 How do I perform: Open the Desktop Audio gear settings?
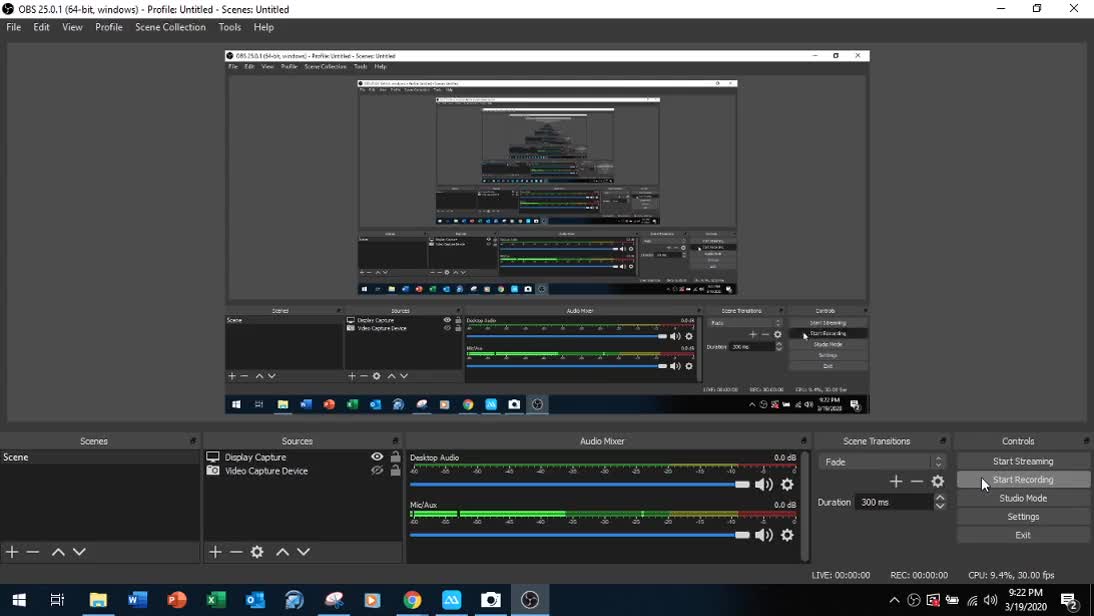click(787, 484)
